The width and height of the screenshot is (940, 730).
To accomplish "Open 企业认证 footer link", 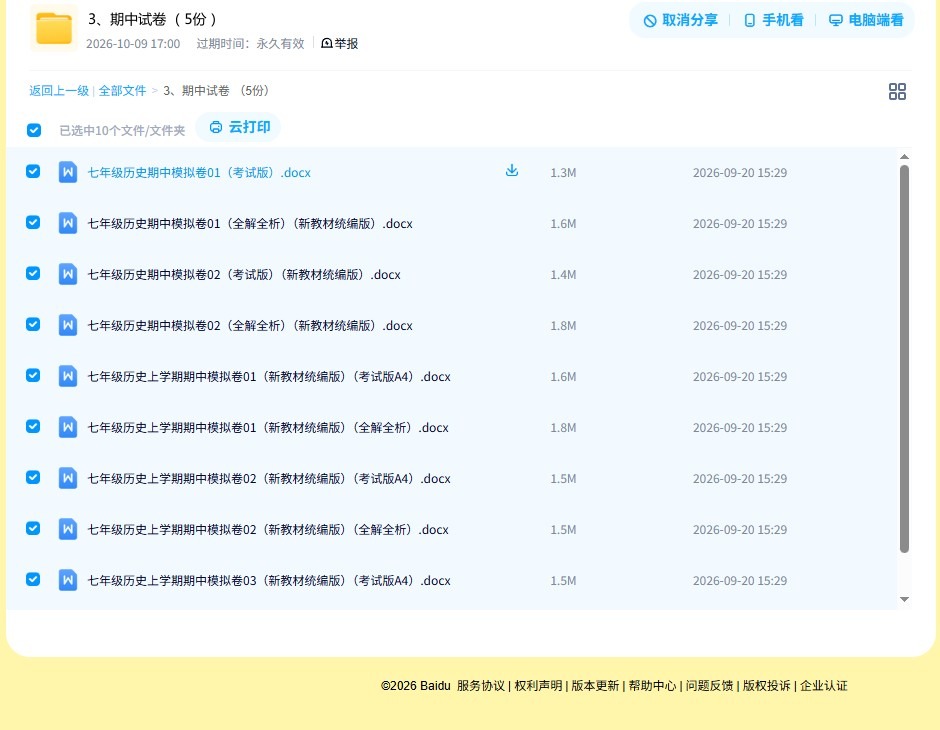I will click(824, 686).
